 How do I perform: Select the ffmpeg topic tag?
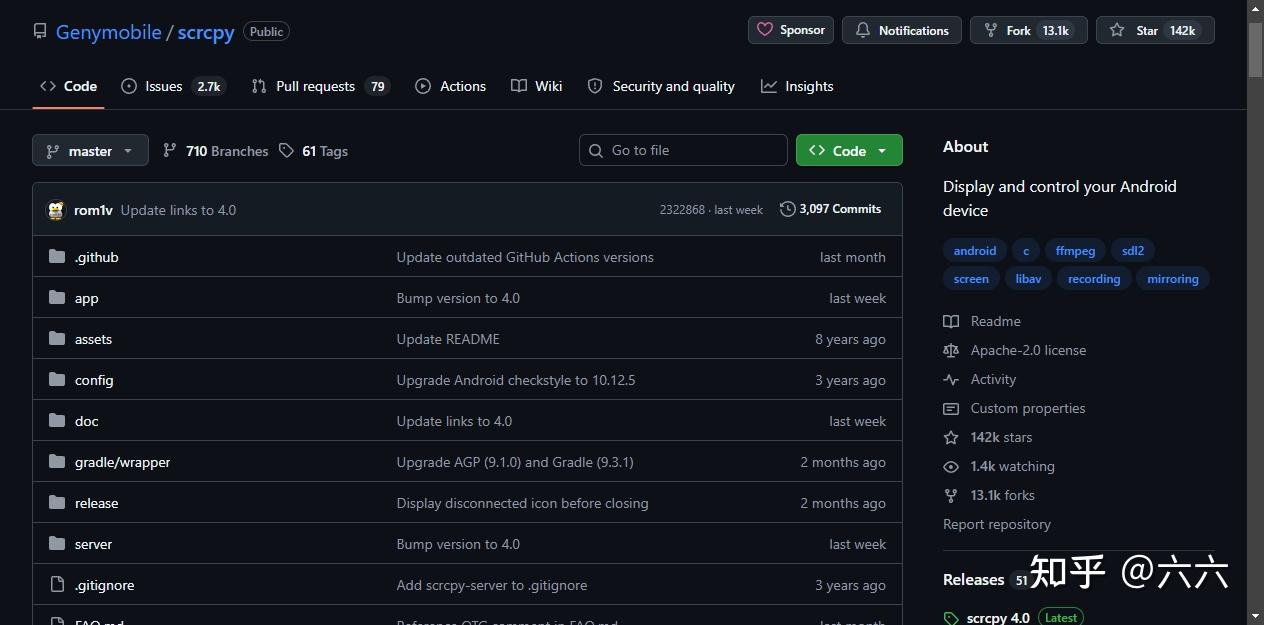(x=1075, y=251)
